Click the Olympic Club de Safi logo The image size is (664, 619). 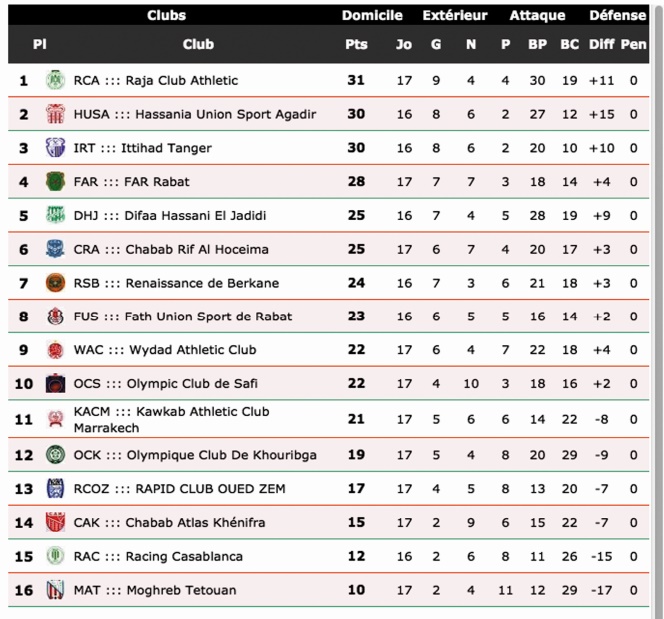click(x=55, y=384)
